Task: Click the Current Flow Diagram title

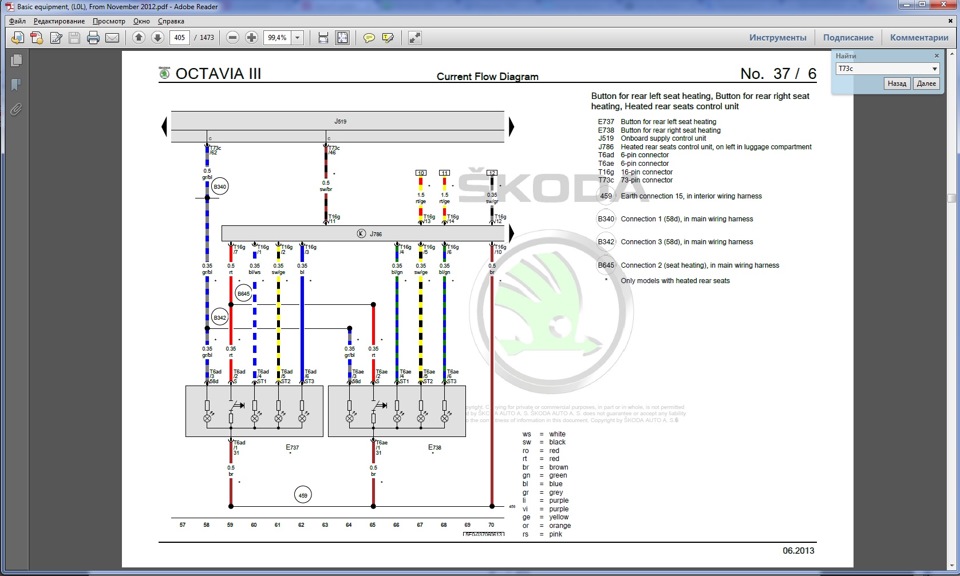Action: [x=487, y=77]
